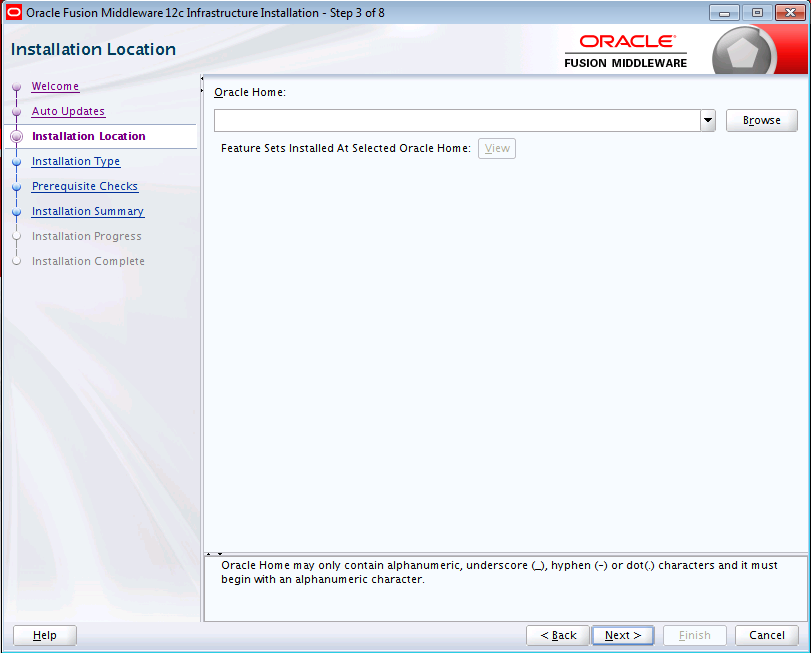This screenshot has width=811, height=653.
Task: Click the disabled Finish button
Action: point(695,635)
